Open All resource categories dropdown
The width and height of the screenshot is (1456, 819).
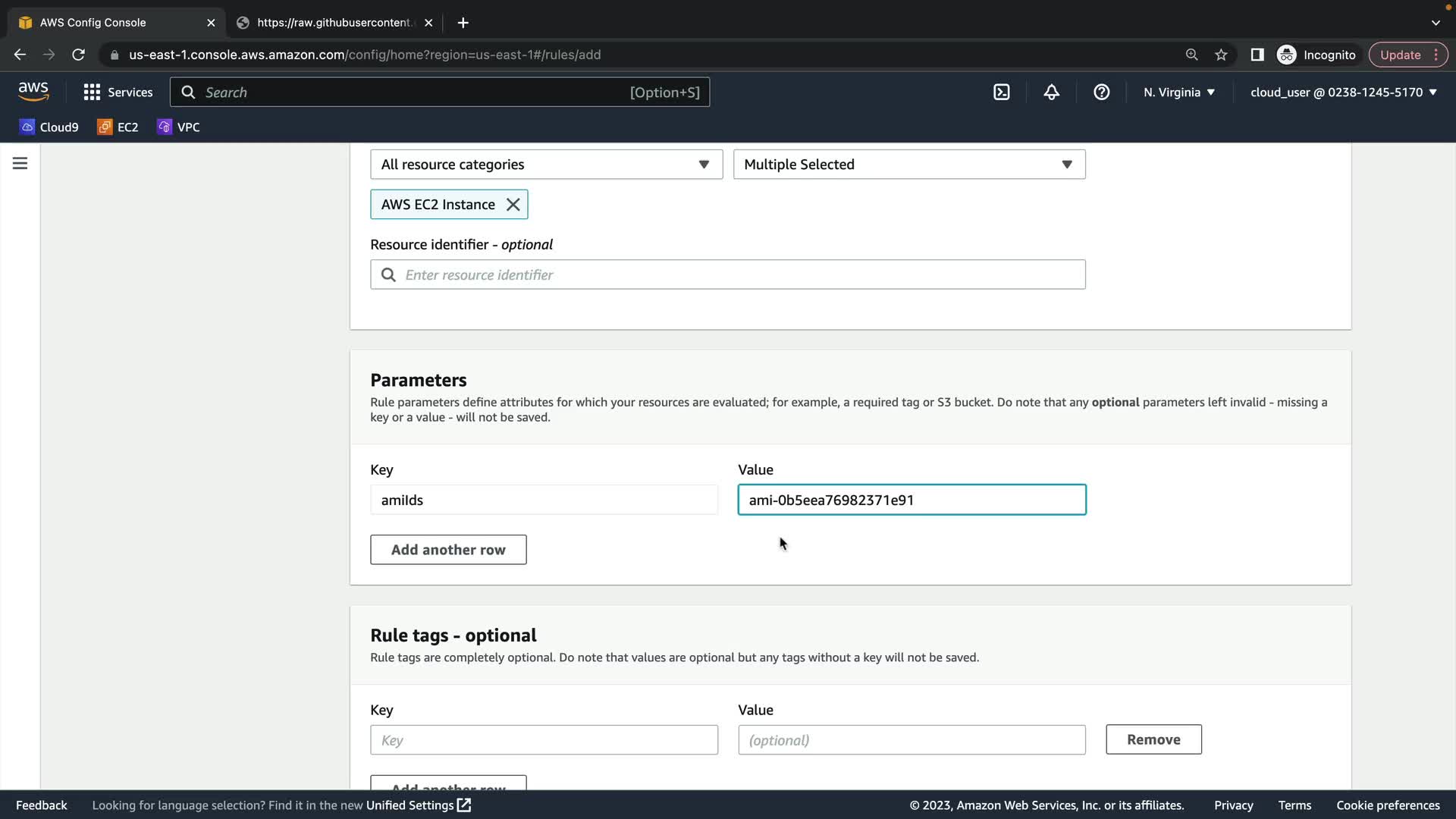546,165
